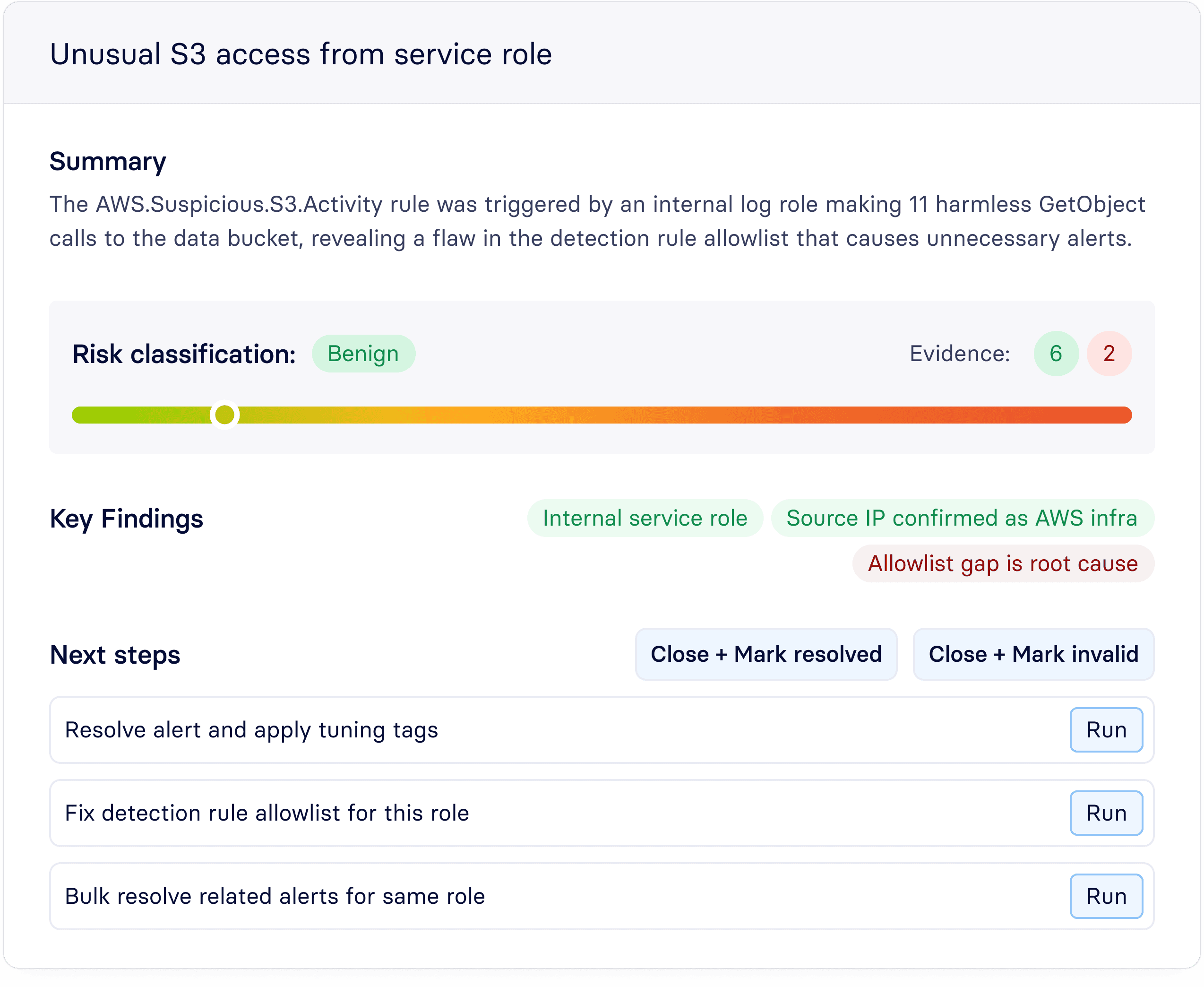Viewport: 1204px width, 987px height.
Task: Run Bulk resolve related alerts step
Action: pos(1106,895)
